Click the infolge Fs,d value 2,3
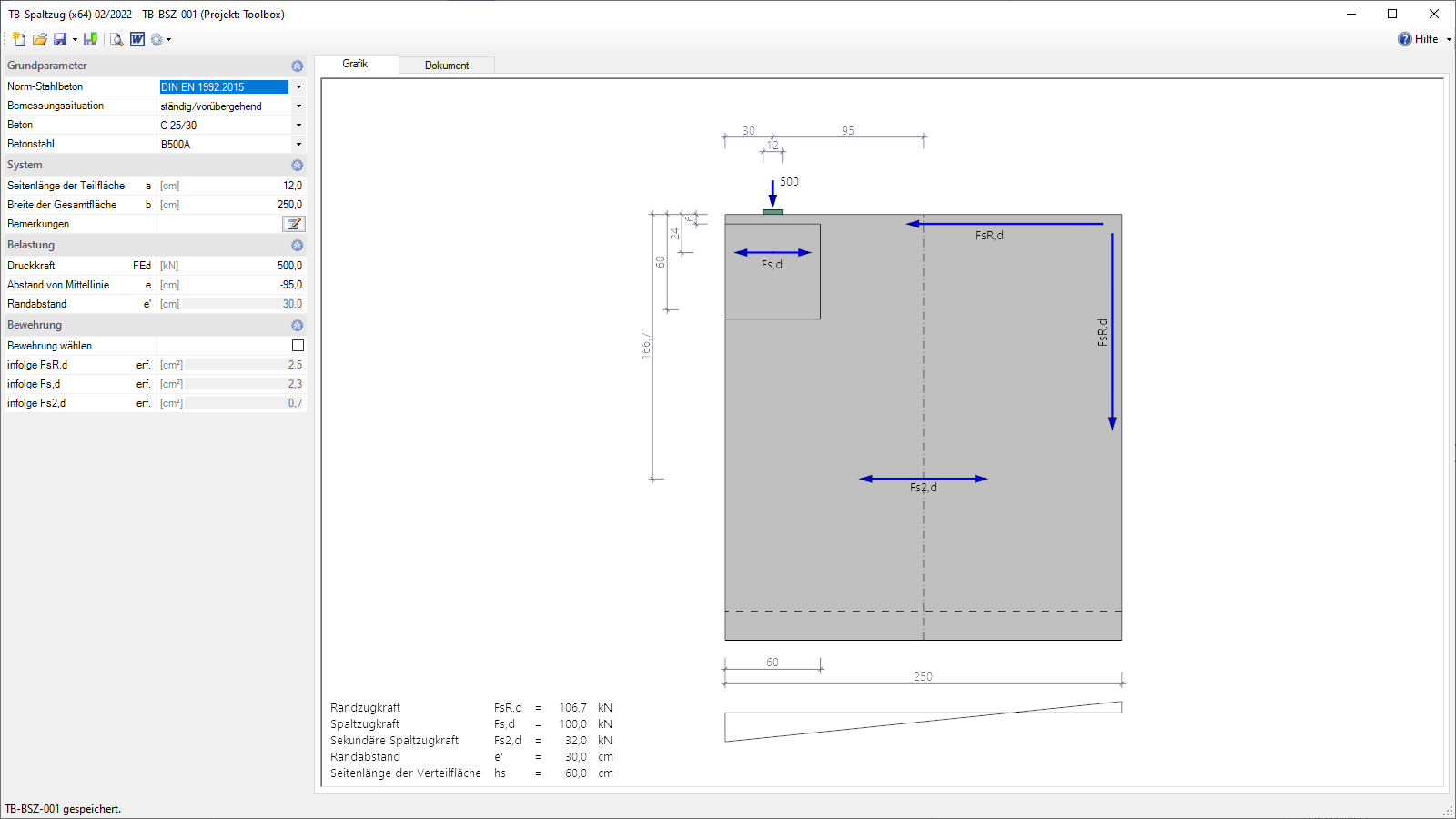The width and height of the screenshot is (1456, 819). point(243,384)
